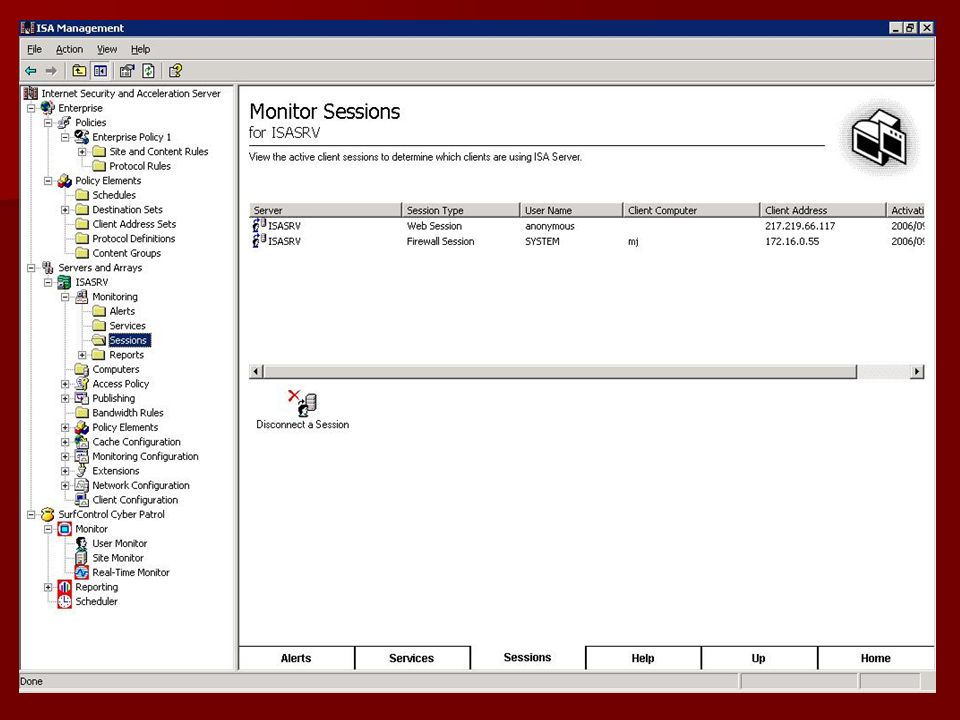The width and height of the screenshot is (960, 720).
Task: Select the Enterprise globe icon in tree
Action: [48, 108]
